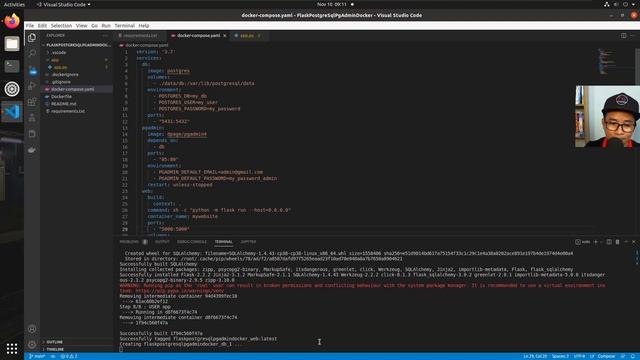Image resolution: width=640 pixels, height=360 pixels.
Task: Collapse the project root folder header
Action: click(x=77, y=45)
